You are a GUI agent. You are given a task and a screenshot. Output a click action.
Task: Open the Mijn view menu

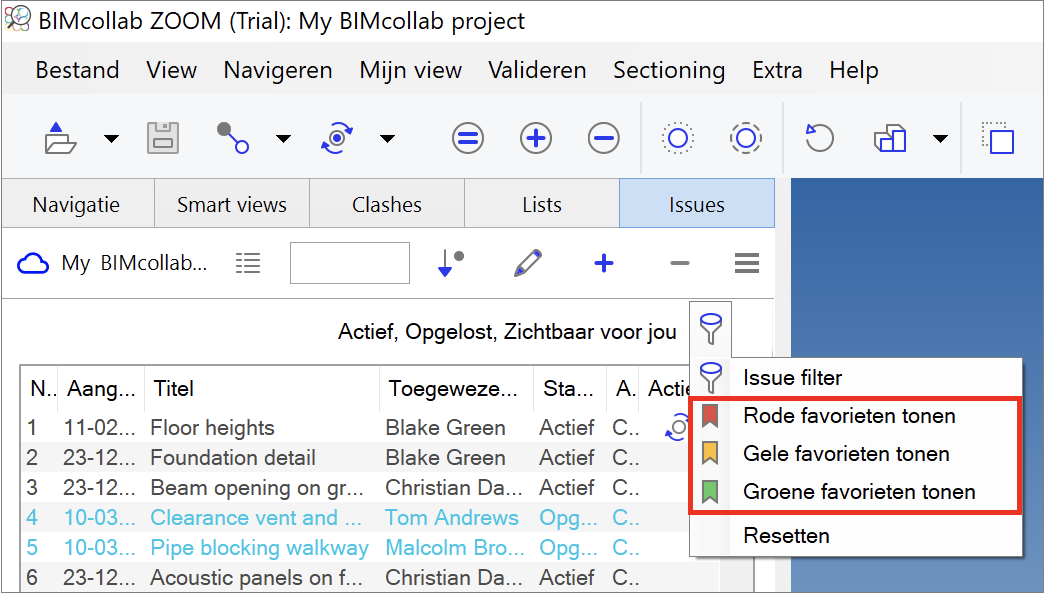point(411,70)
